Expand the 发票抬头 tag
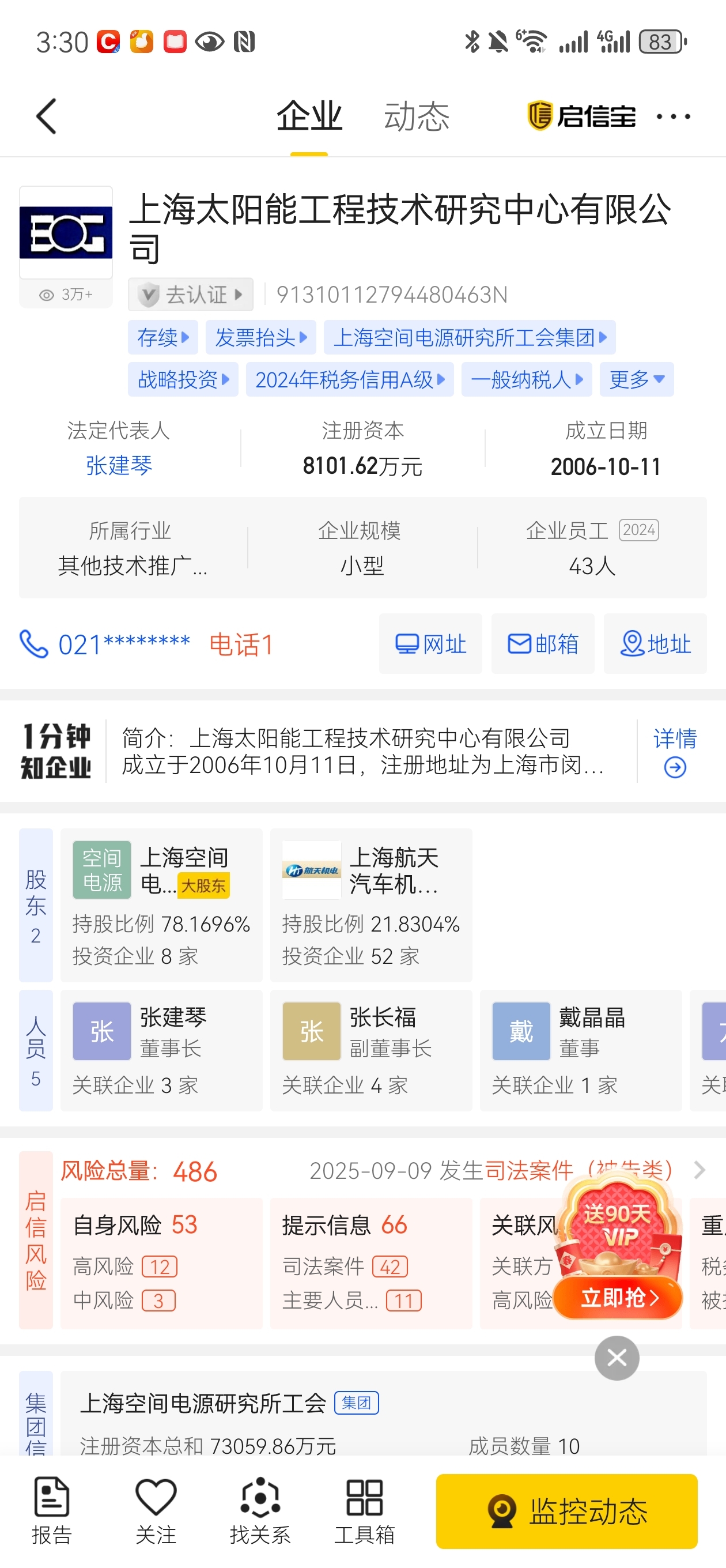 tap(261, 337)
